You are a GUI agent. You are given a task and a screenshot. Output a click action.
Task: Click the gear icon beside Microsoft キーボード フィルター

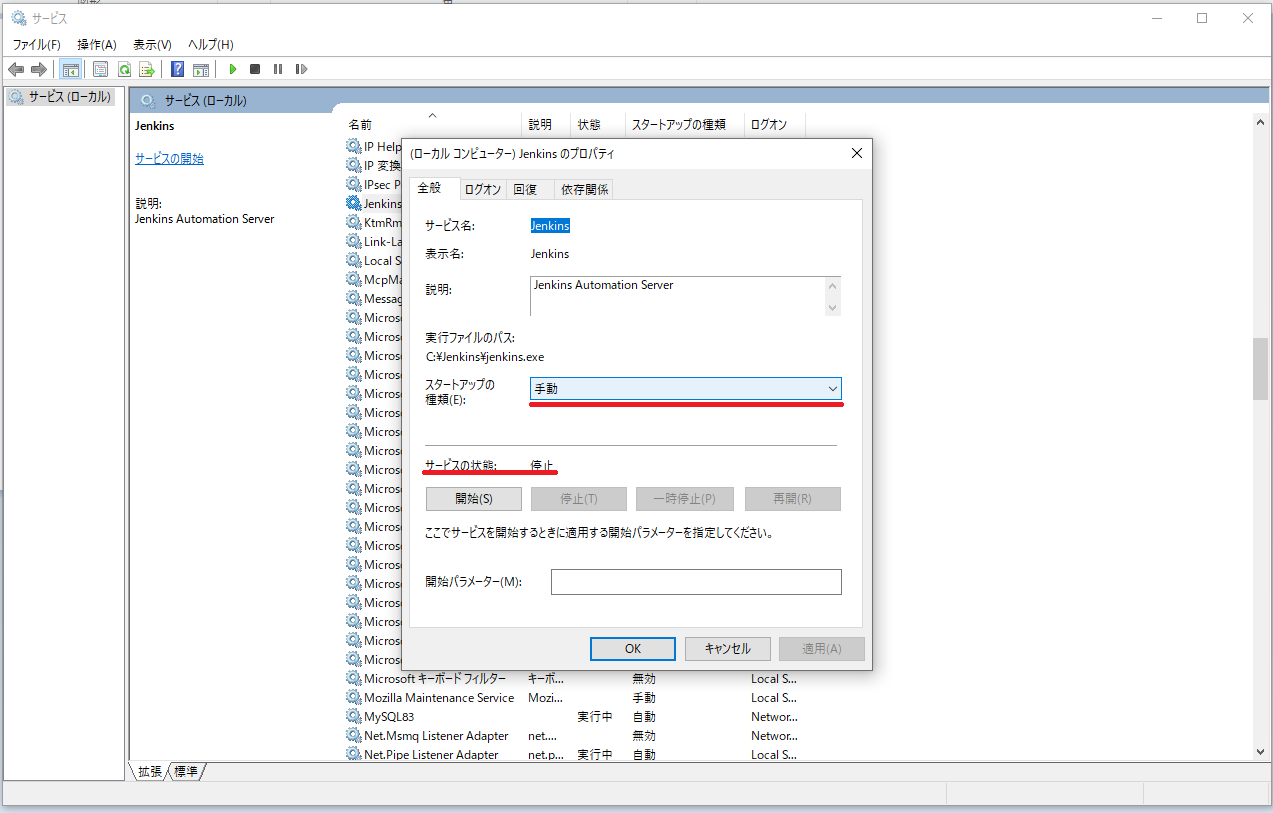(x=354, y=679)
